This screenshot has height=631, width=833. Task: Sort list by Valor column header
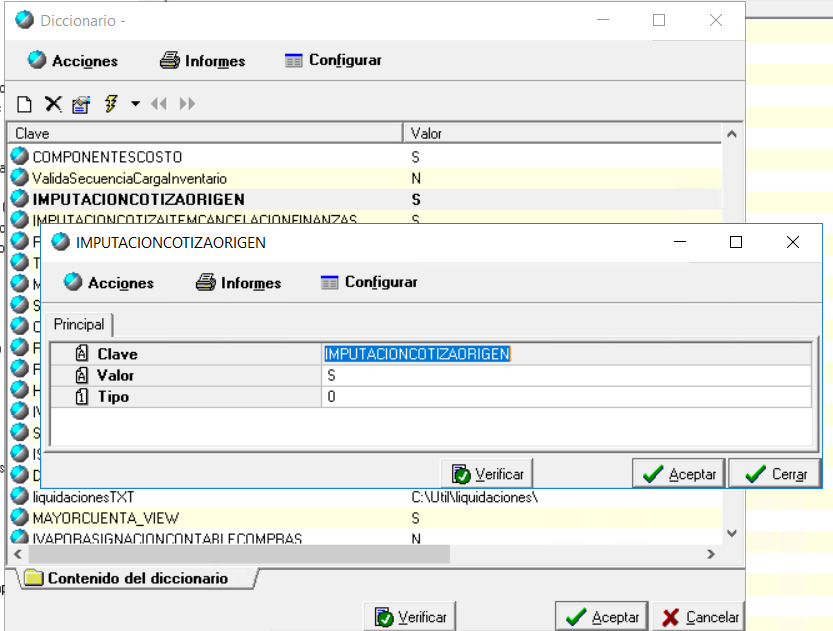tap(563, 133)
